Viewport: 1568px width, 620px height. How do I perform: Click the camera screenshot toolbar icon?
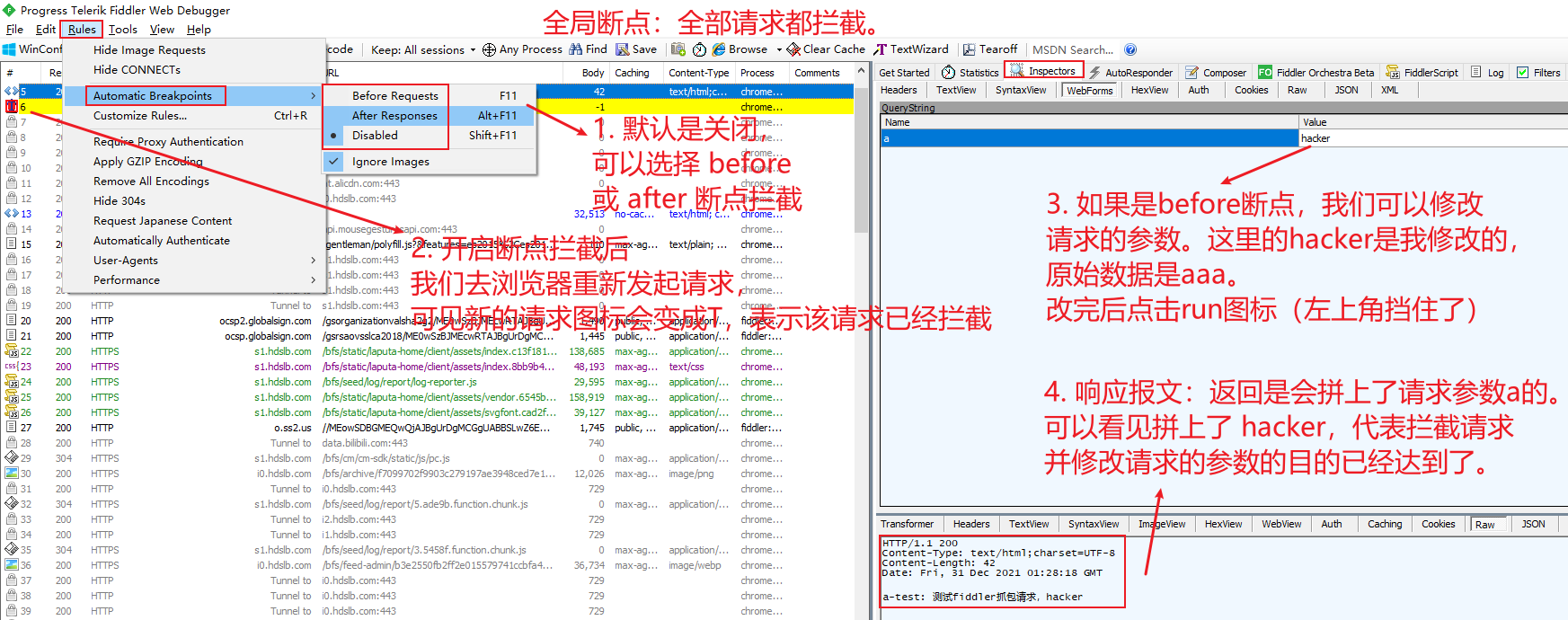678,49
